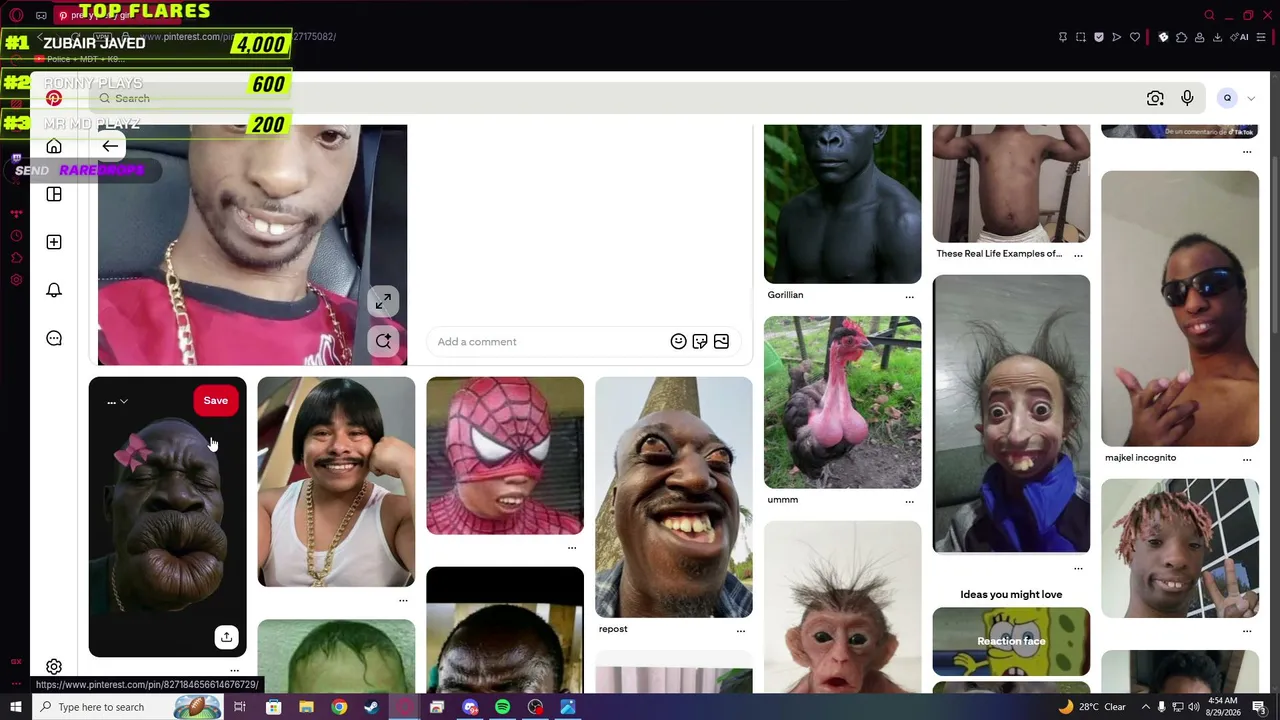Expand the account options chevron beside profile avatar

[x=1250, y=98]
